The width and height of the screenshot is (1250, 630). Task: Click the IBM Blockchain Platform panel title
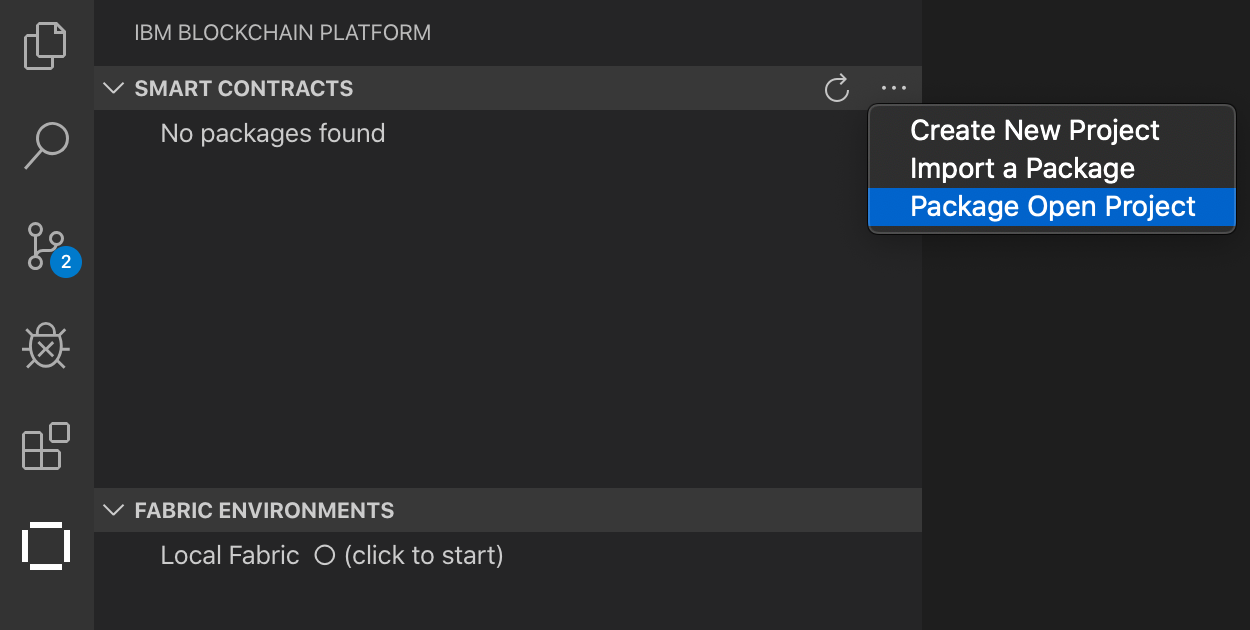pyautogui.click(x=283, y=33)
